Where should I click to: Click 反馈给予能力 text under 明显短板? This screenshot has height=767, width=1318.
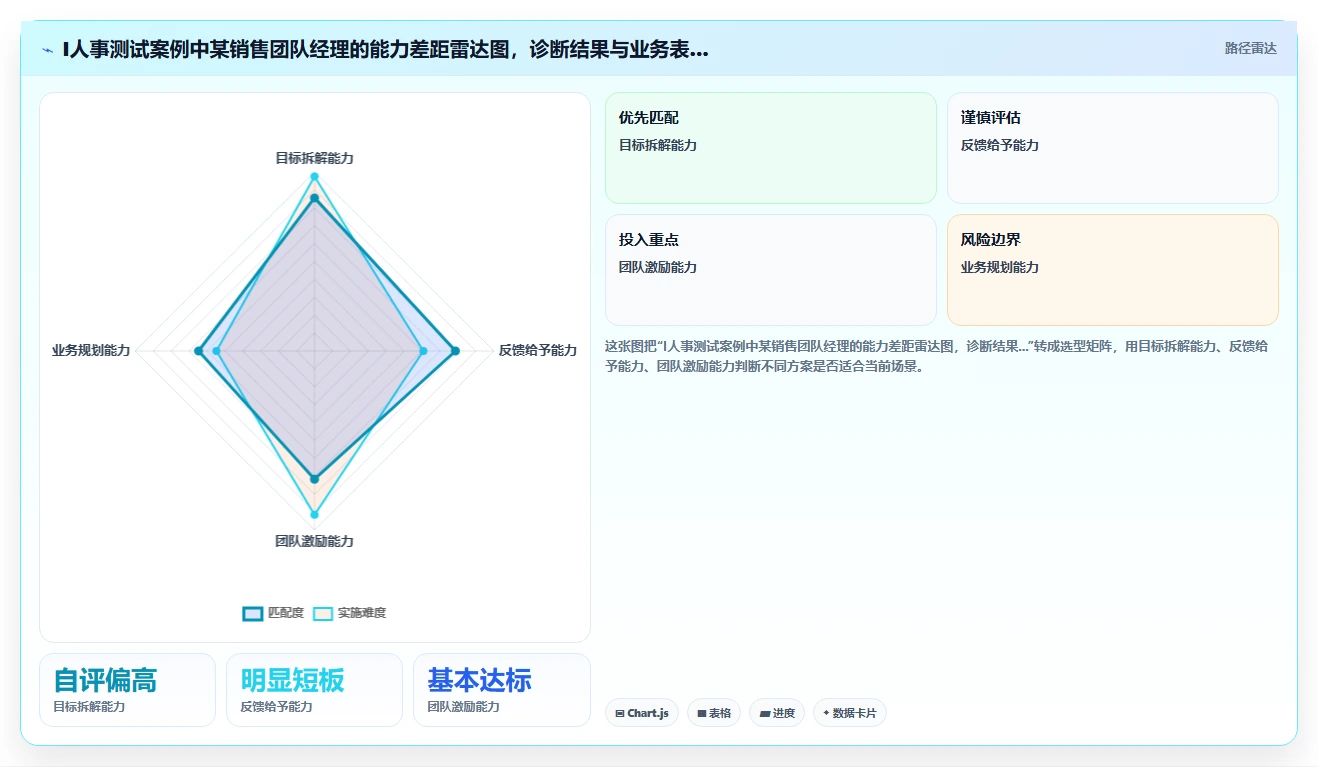click(276, 707)
